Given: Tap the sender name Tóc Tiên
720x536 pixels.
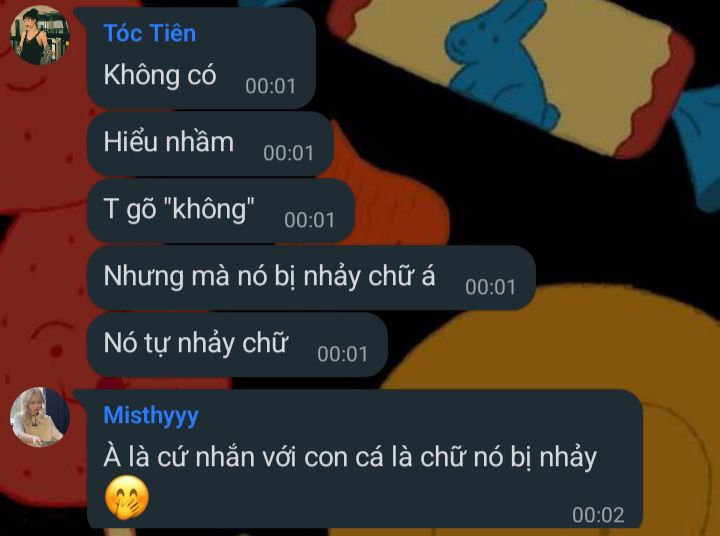Looking at the screenshot, I should click(x=150, y=33).
